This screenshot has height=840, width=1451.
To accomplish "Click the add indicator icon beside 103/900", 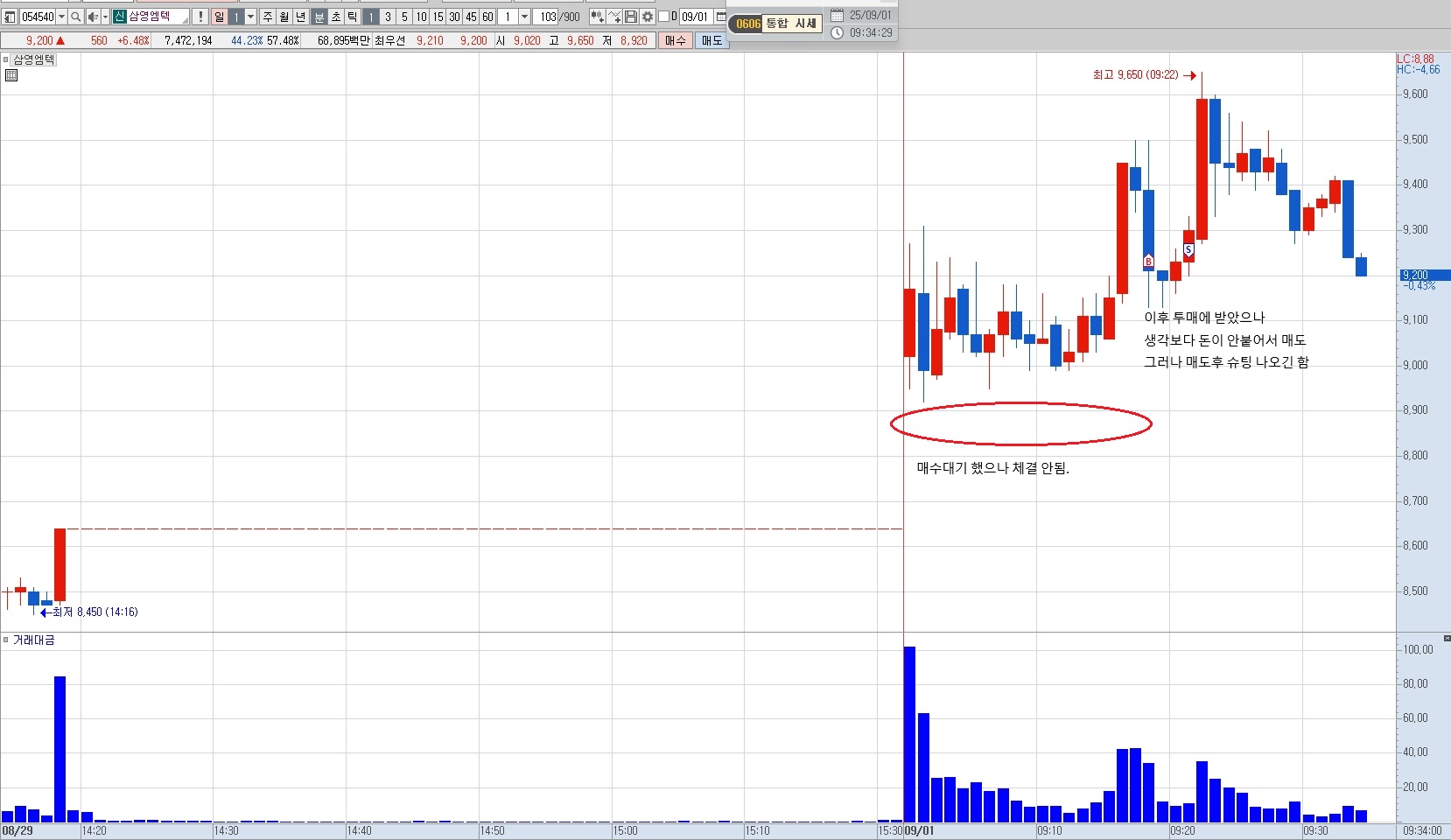I will coord(598,17).
